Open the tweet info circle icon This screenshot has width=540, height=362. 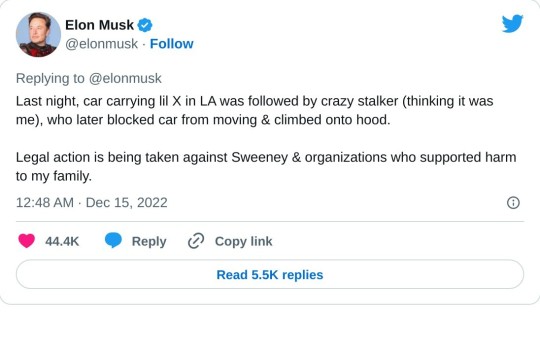(513, 203)
